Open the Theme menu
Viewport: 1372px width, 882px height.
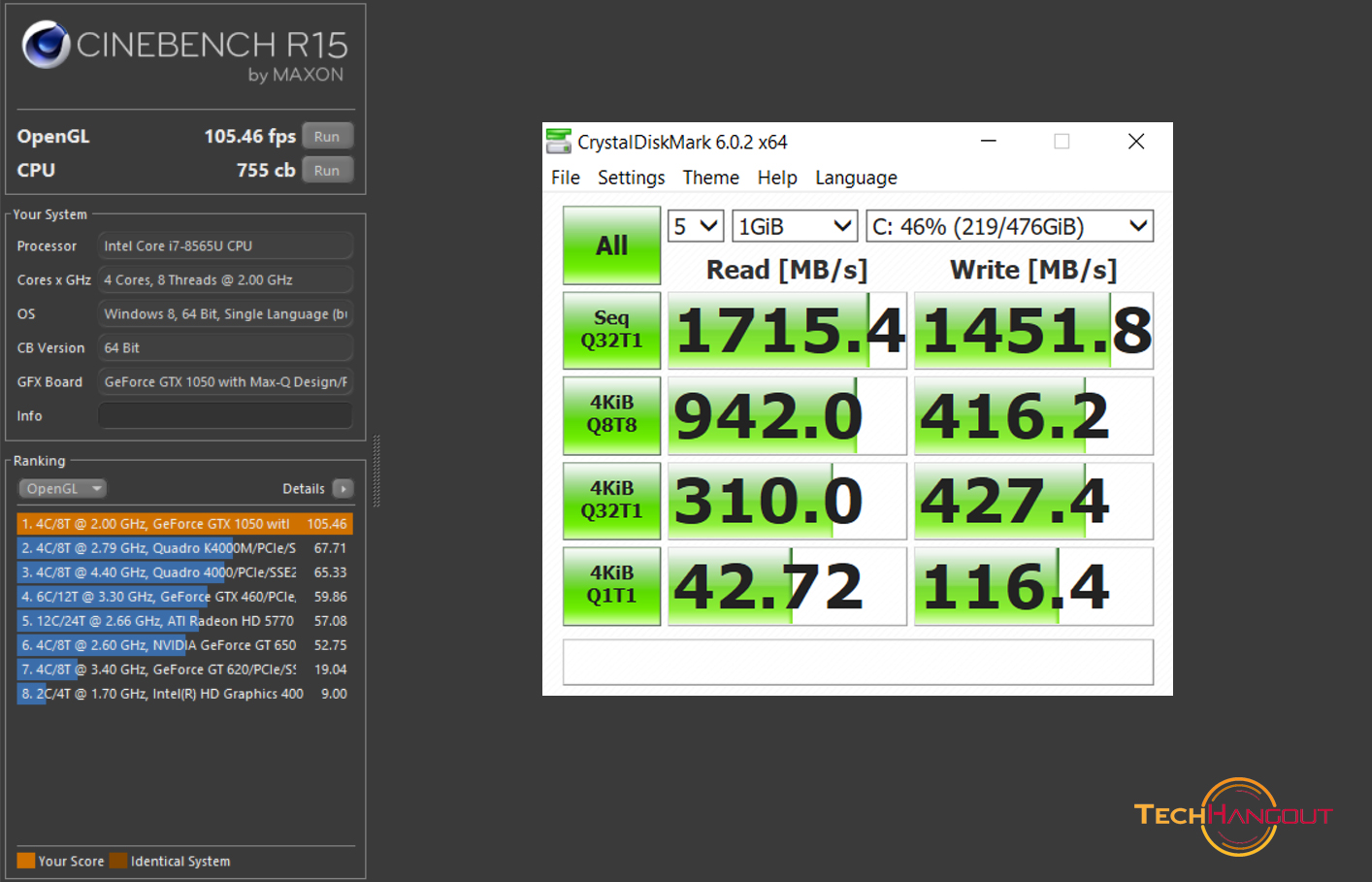tap(711, 178)
